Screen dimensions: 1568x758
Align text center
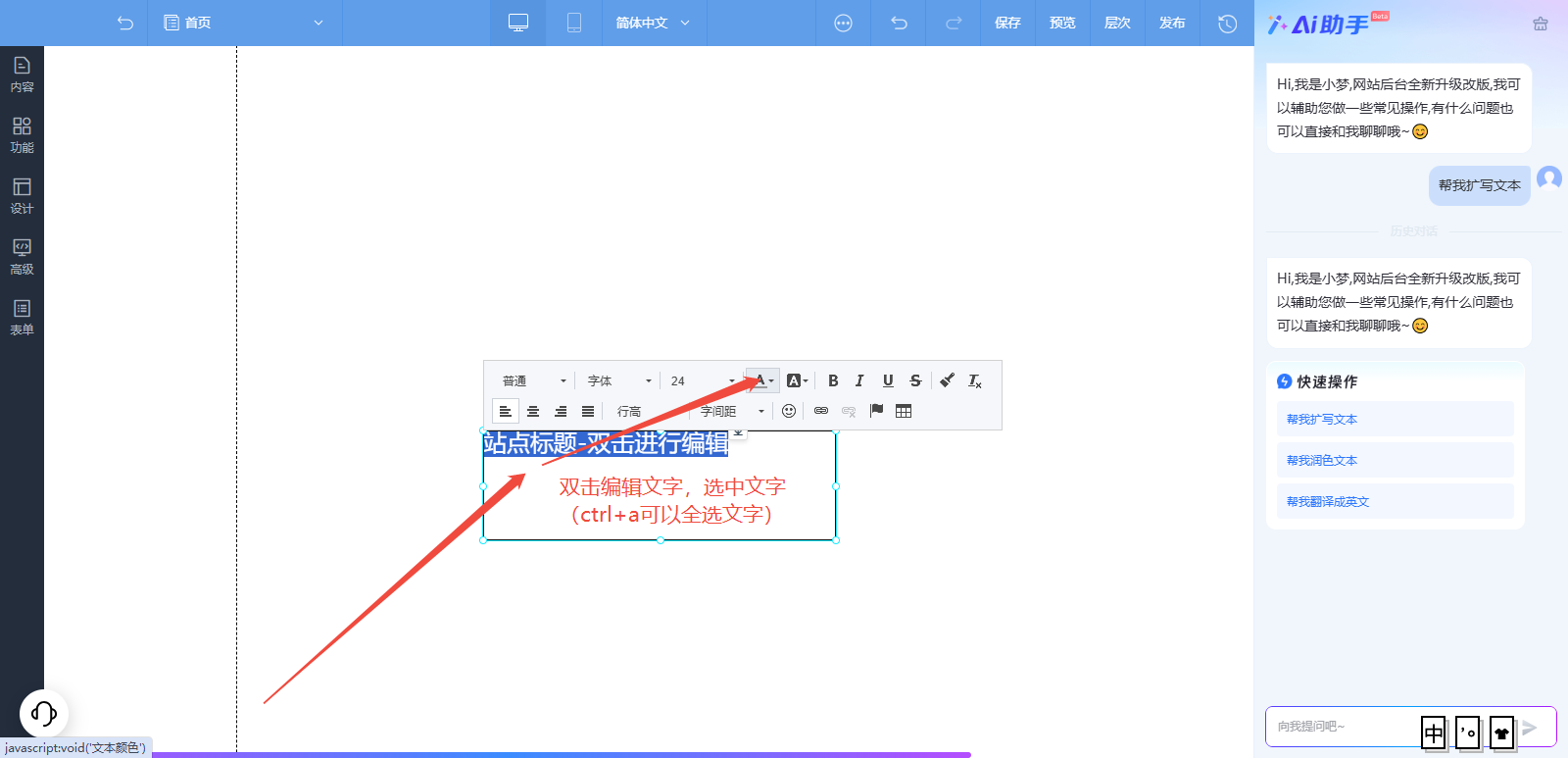[x=533, y=411]
